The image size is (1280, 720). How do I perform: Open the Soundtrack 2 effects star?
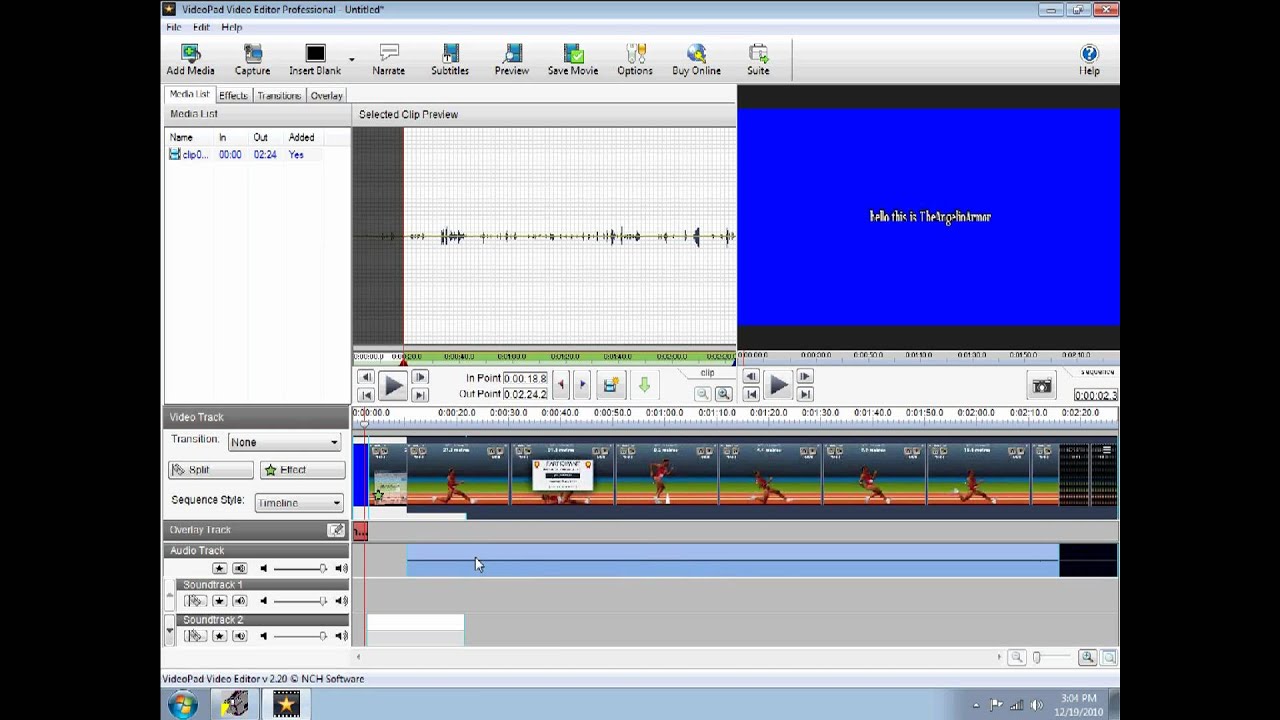point(219,636)
